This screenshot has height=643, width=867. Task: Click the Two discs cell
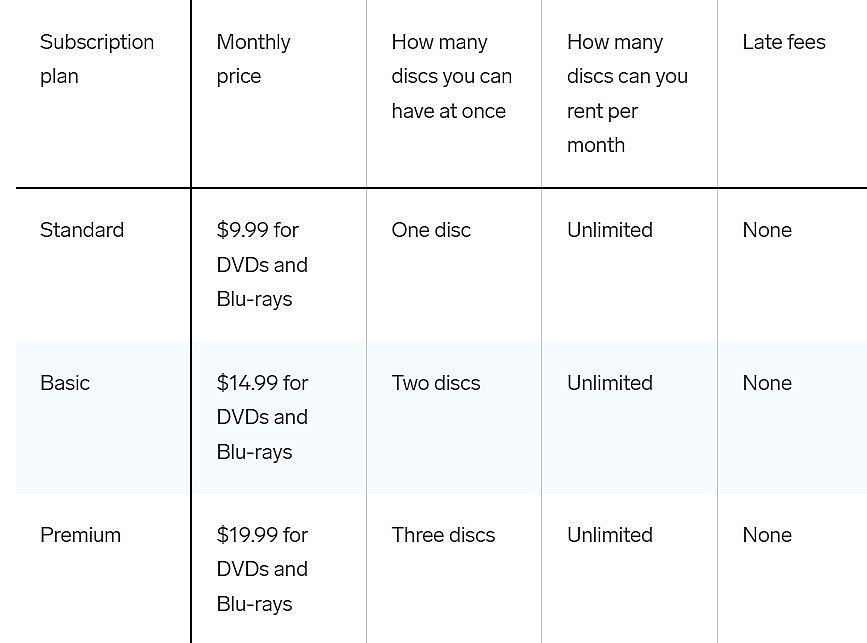pos(436,383)
